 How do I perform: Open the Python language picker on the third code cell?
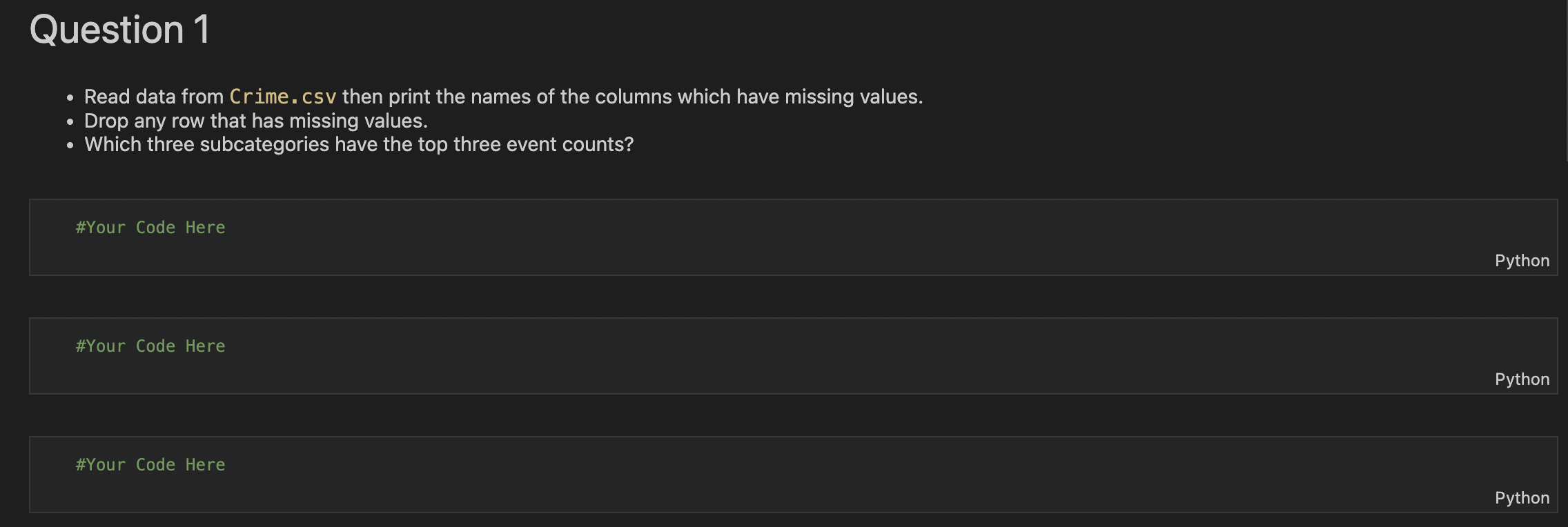(1522, 498)
